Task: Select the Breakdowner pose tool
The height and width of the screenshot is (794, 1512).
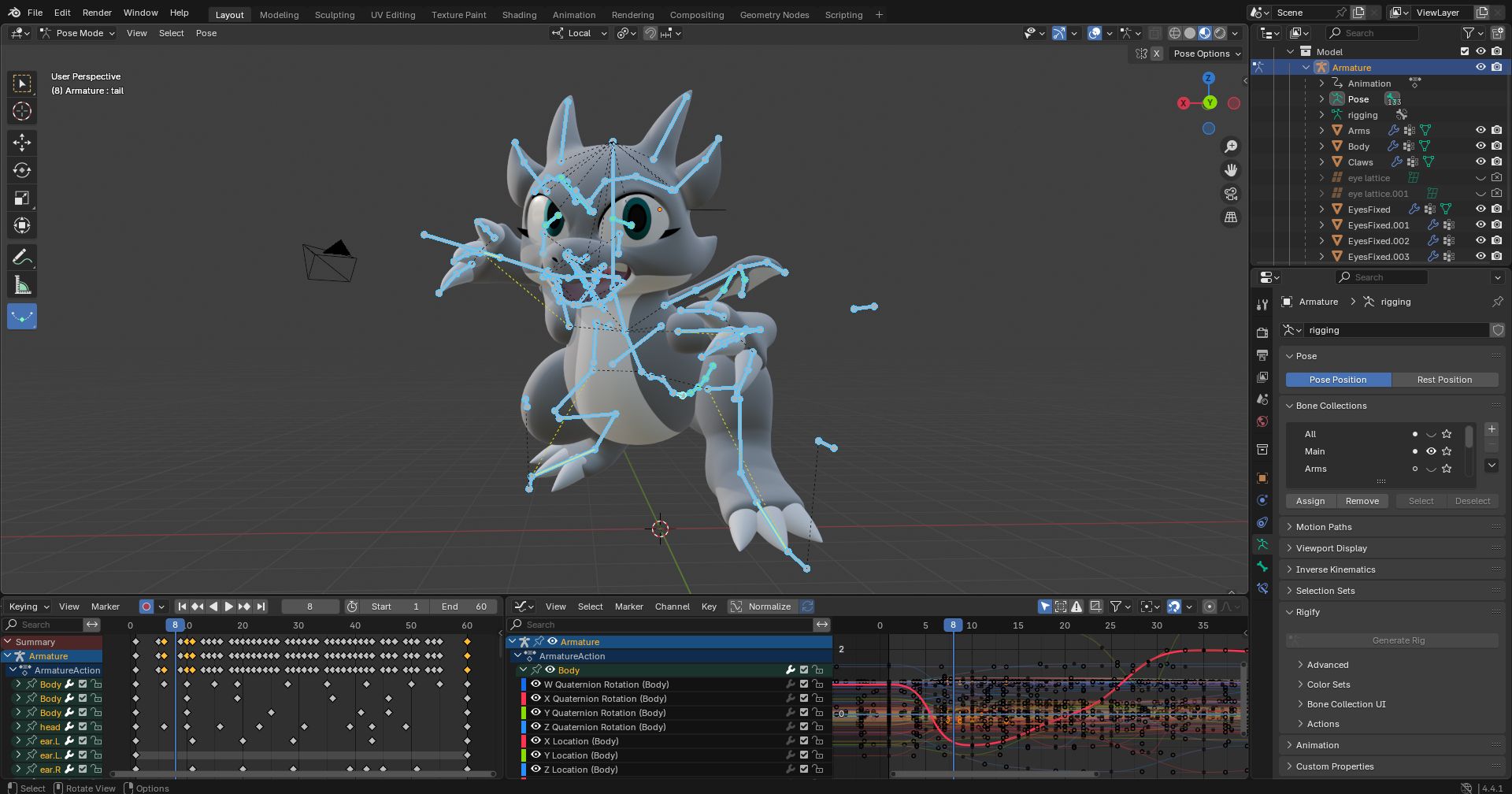Action: [22, 317]
